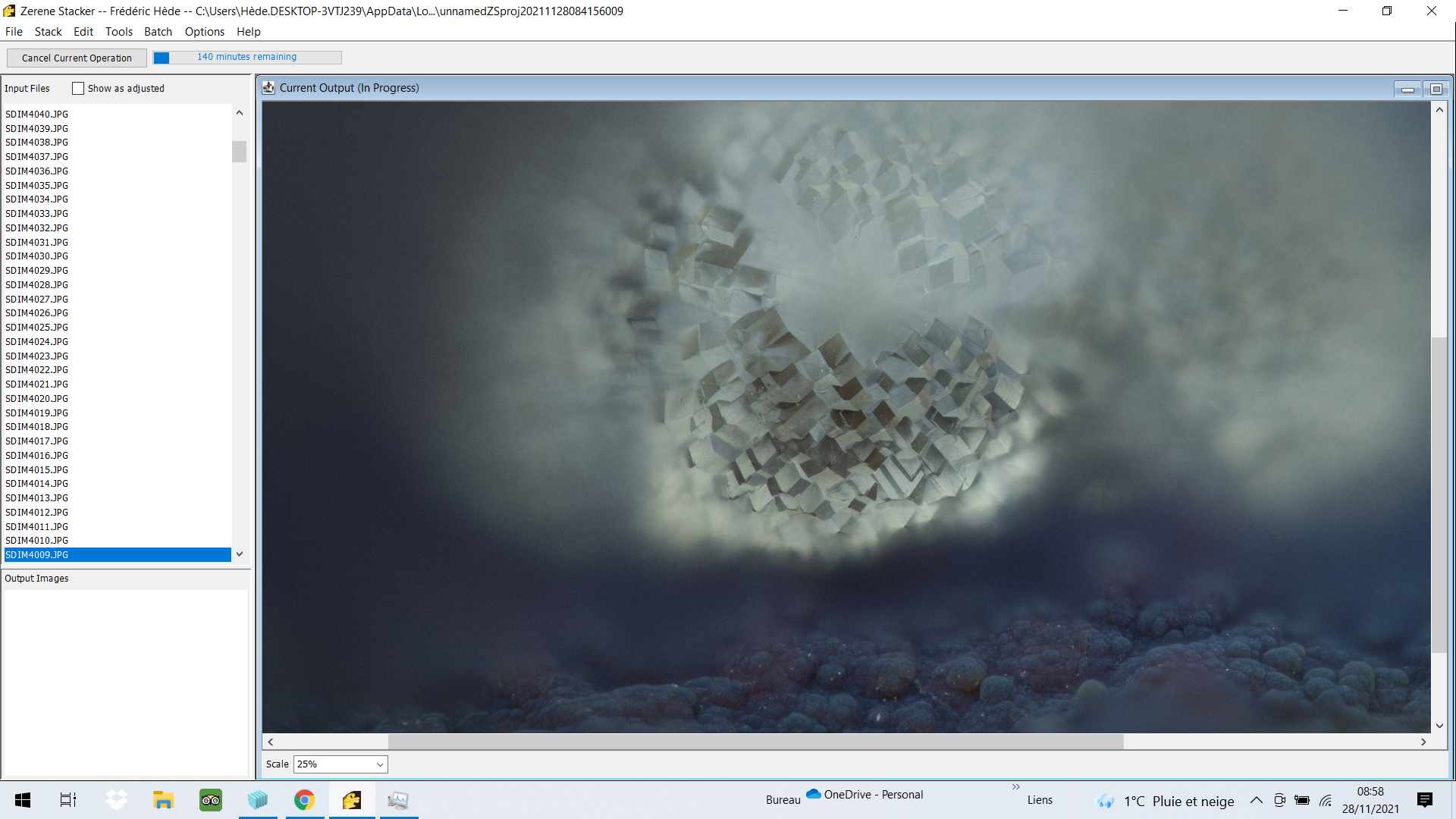
Task: Open the Stack menu
Action: [49, 32]
